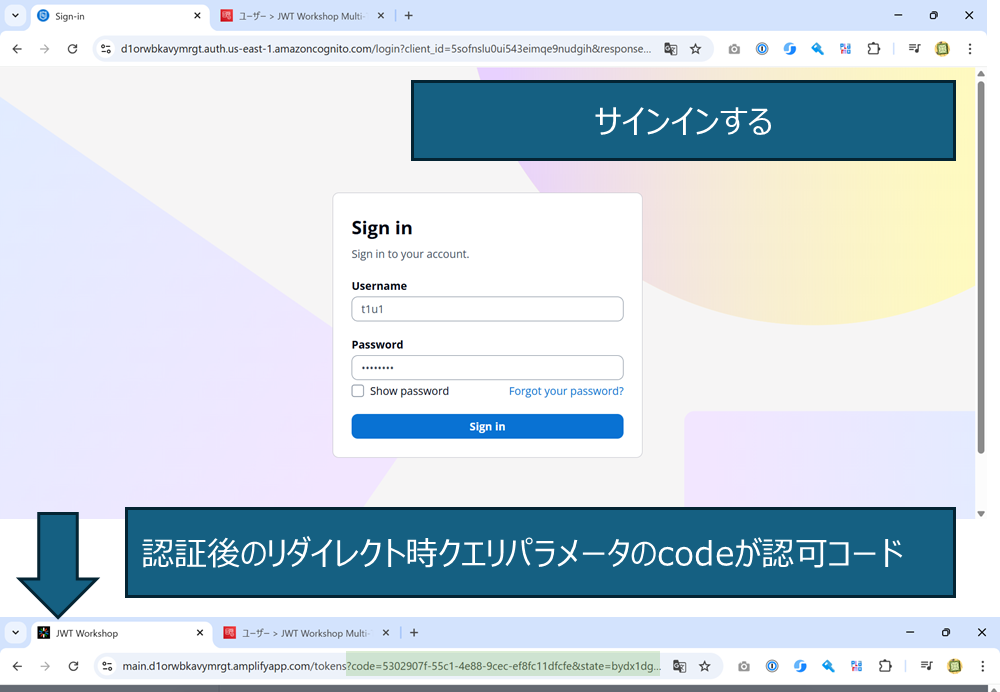
Task: Click the Username input field
Action: tap(487, 309)
